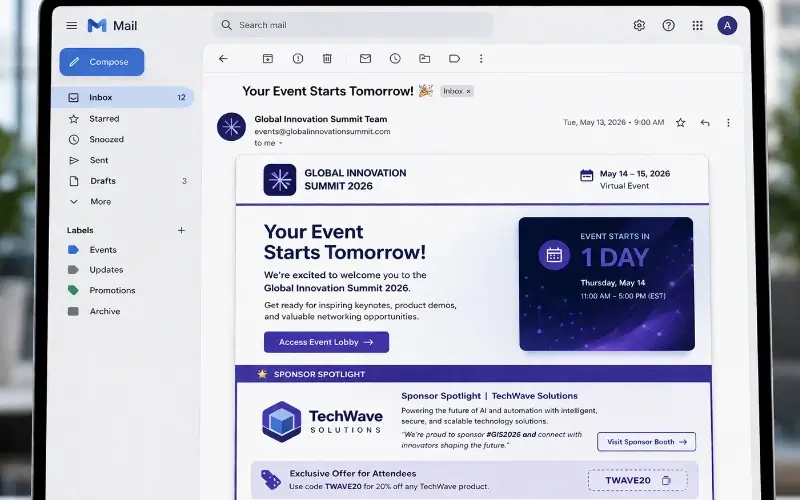Archive this email
This screenshot has height=500, width=800.
click(268, 59)
